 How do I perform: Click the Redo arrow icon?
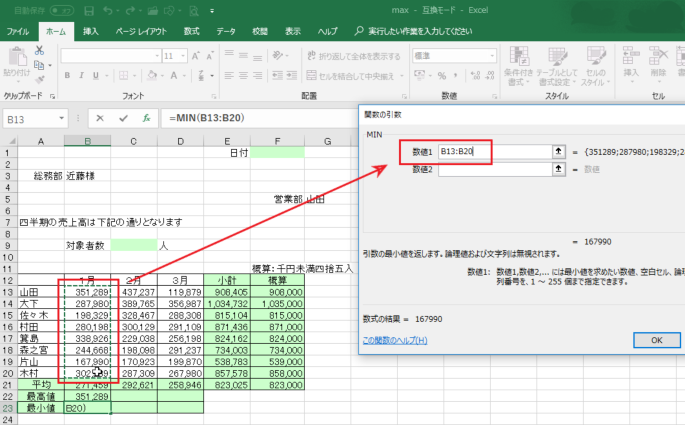130,10
